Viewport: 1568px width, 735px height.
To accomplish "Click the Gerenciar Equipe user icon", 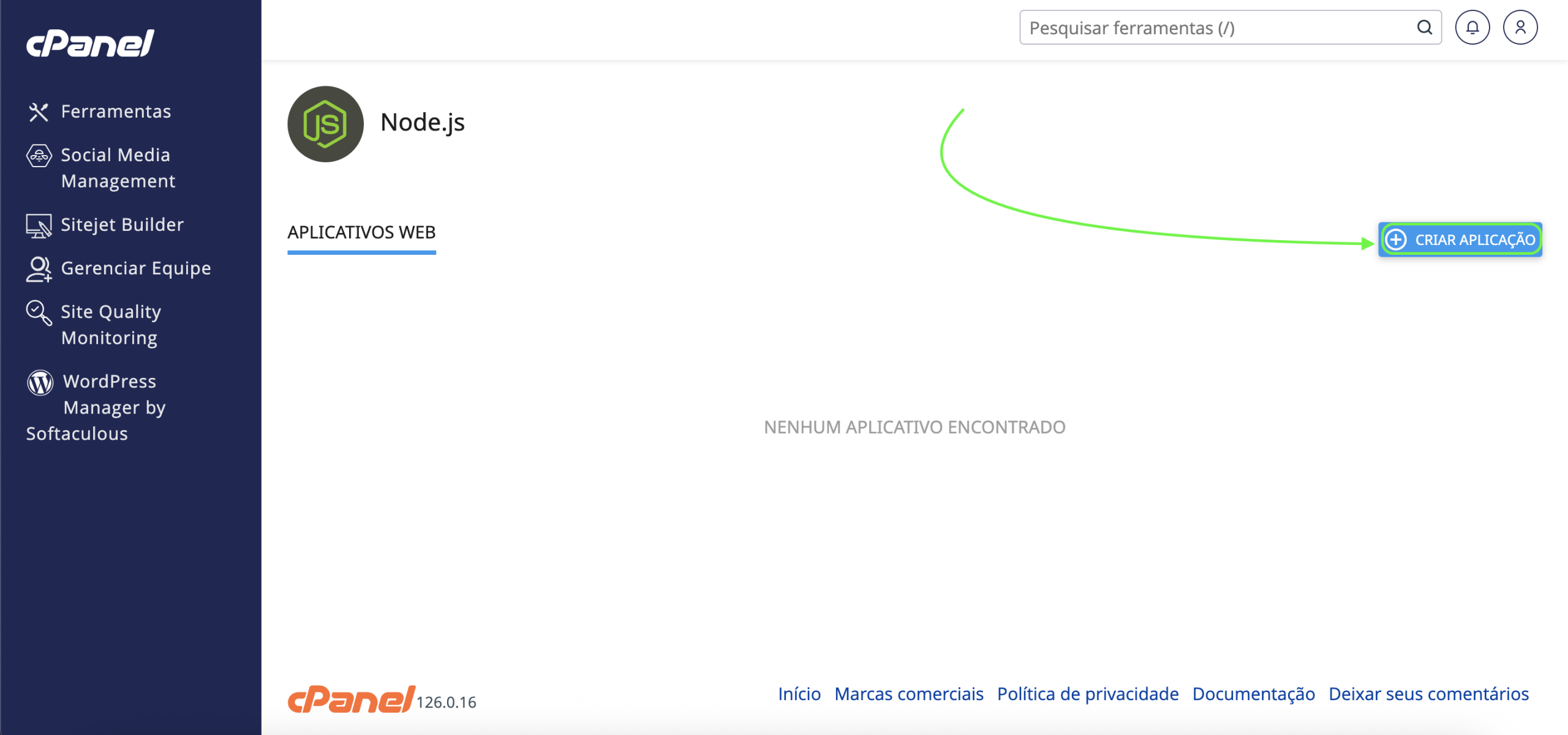I will tap(39, 269).
